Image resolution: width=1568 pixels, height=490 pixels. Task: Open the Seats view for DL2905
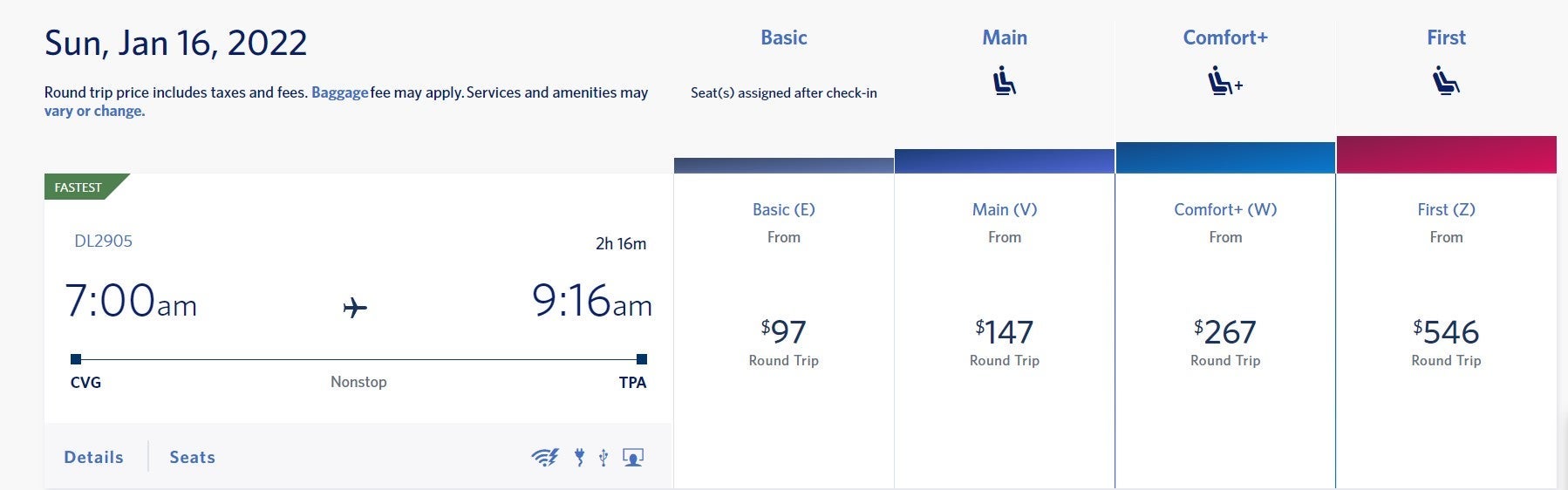coord(192,457)
